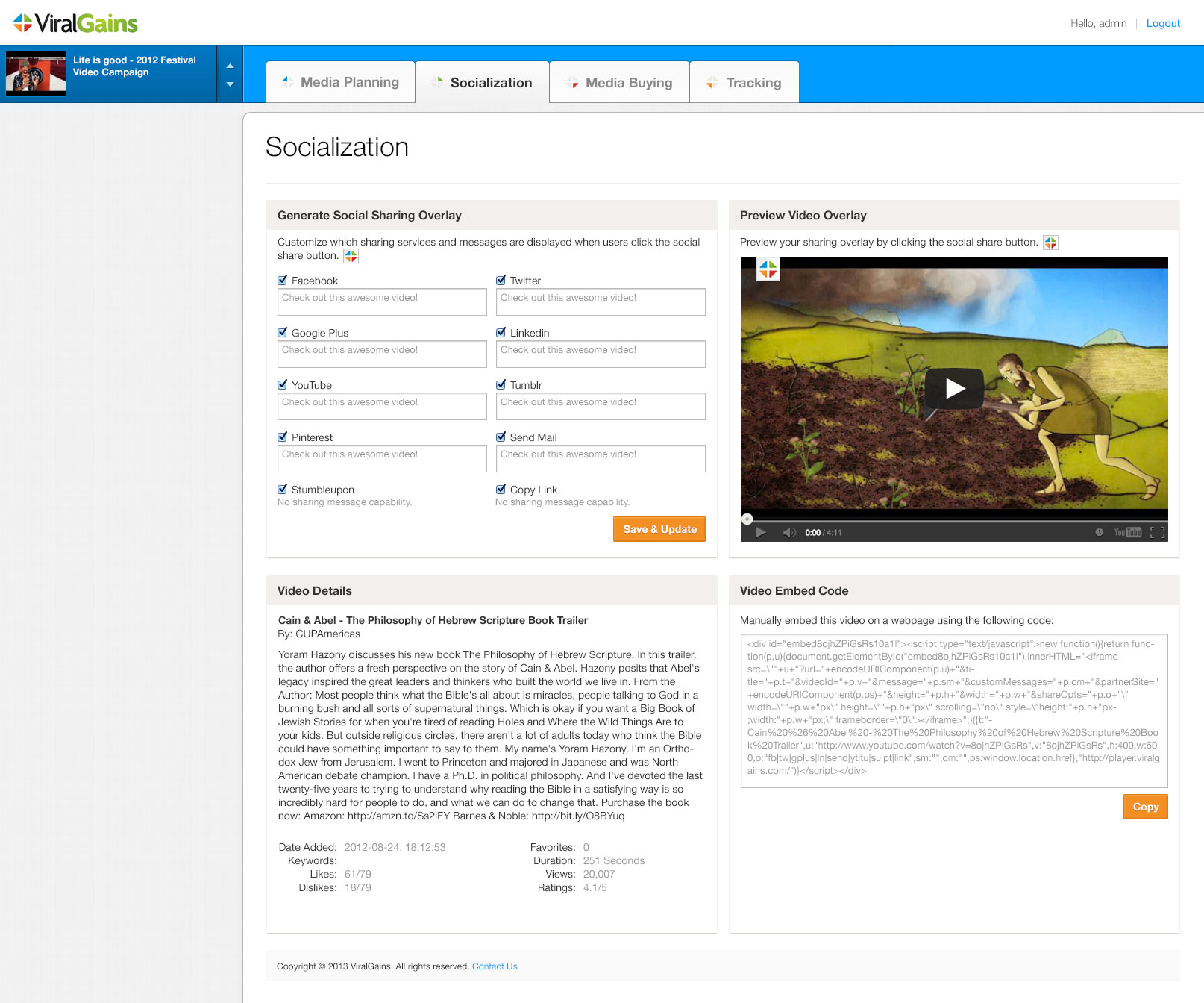The image size is (1204, 1003).
Task: Click the Google Plus message field
Action: click(382, 354)
